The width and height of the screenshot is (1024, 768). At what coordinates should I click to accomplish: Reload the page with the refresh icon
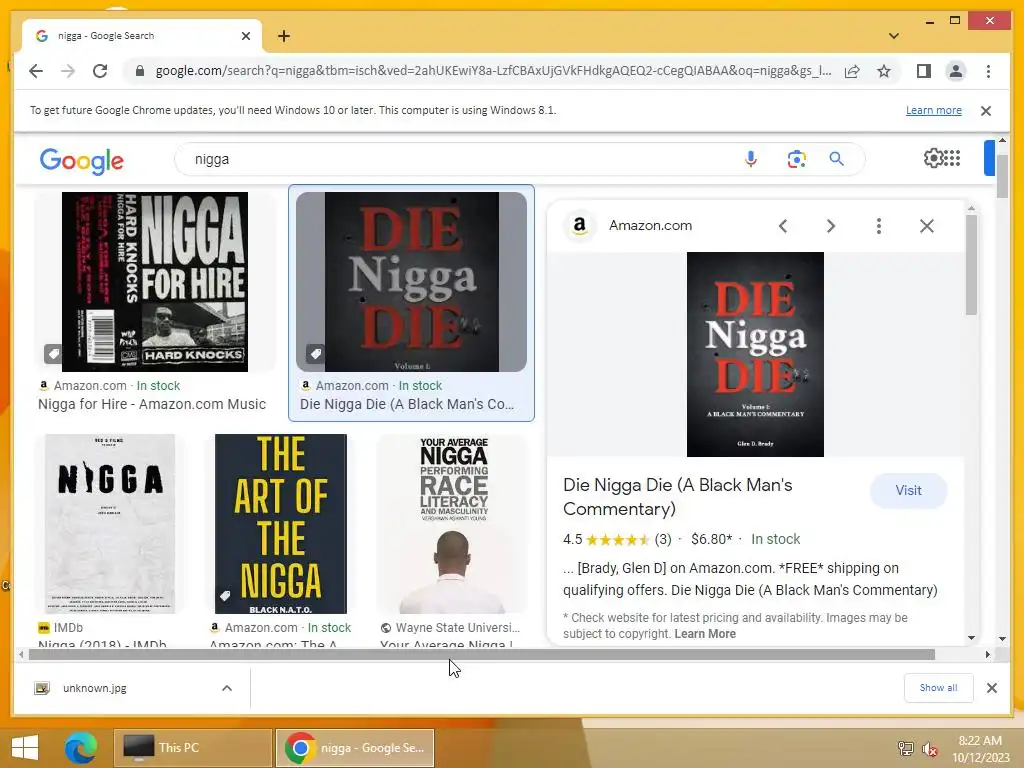coord(100,71)
